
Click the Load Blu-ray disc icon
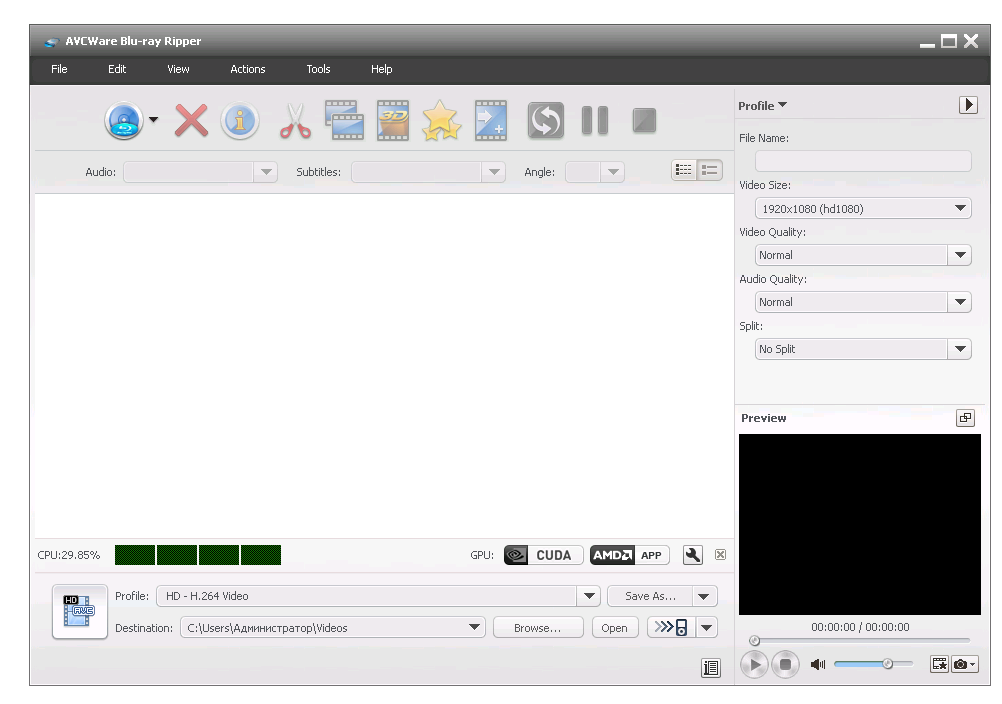[x=124, y=121]
